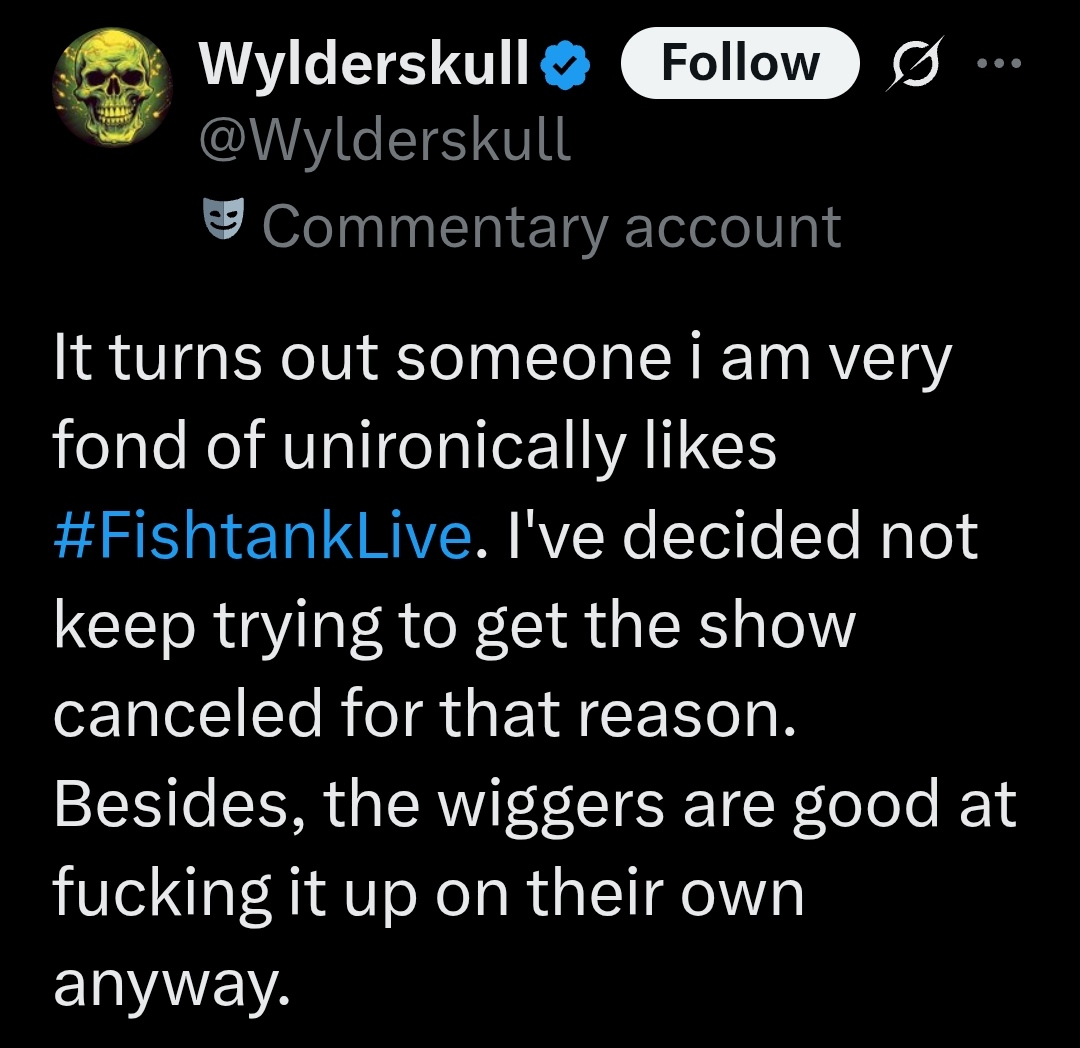Click the words "fond of" in the post

[159, 446]
